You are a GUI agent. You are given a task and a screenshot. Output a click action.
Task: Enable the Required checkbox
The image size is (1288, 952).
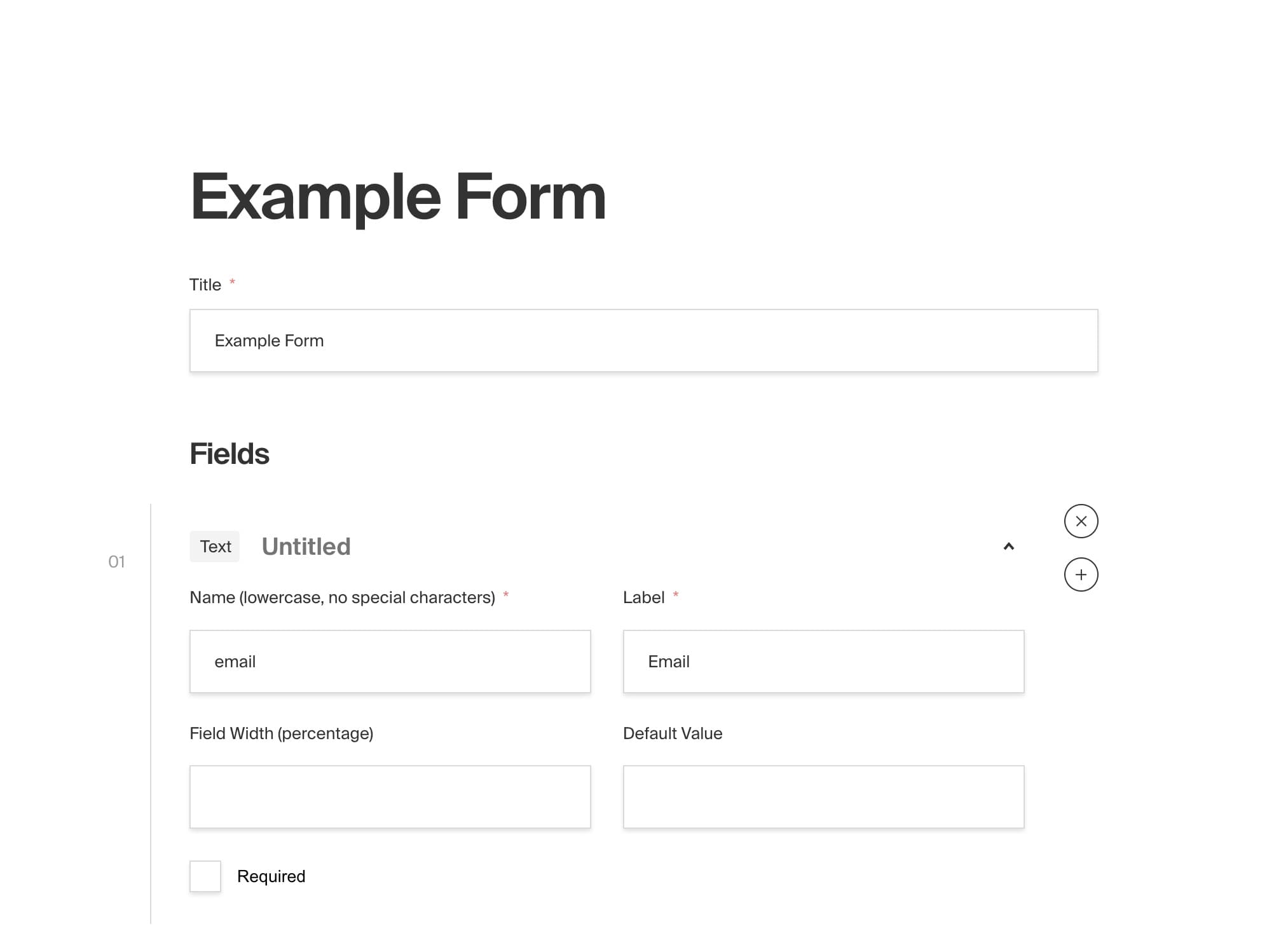(205, 876)
